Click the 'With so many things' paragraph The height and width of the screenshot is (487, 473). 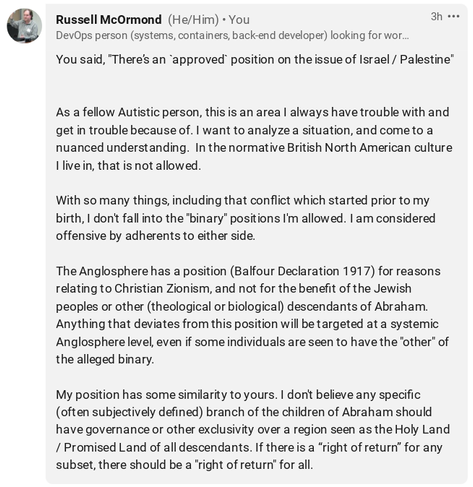coord(246,218)
